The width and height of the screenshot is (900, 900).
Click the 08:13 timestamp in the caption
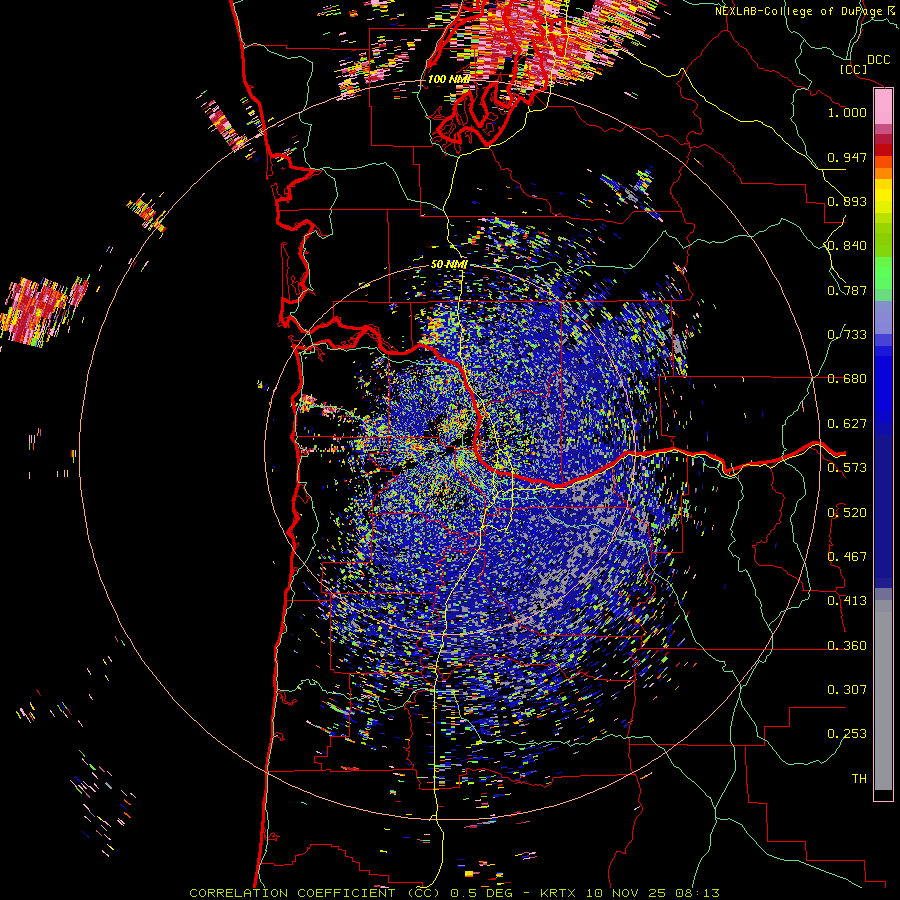(698, 893)
